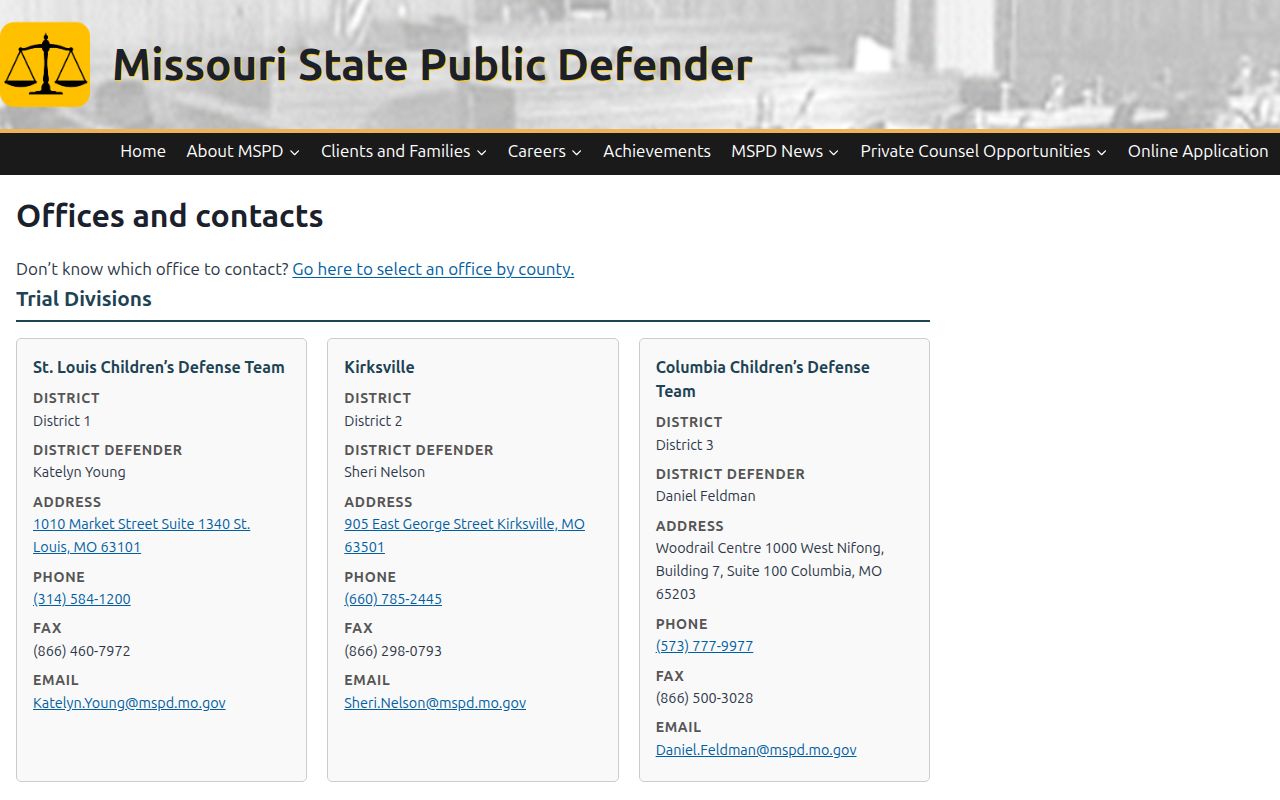Select the defender name Katelyn Young
This screenshot has width=1280, height=800.
click(x=79, y=472)
